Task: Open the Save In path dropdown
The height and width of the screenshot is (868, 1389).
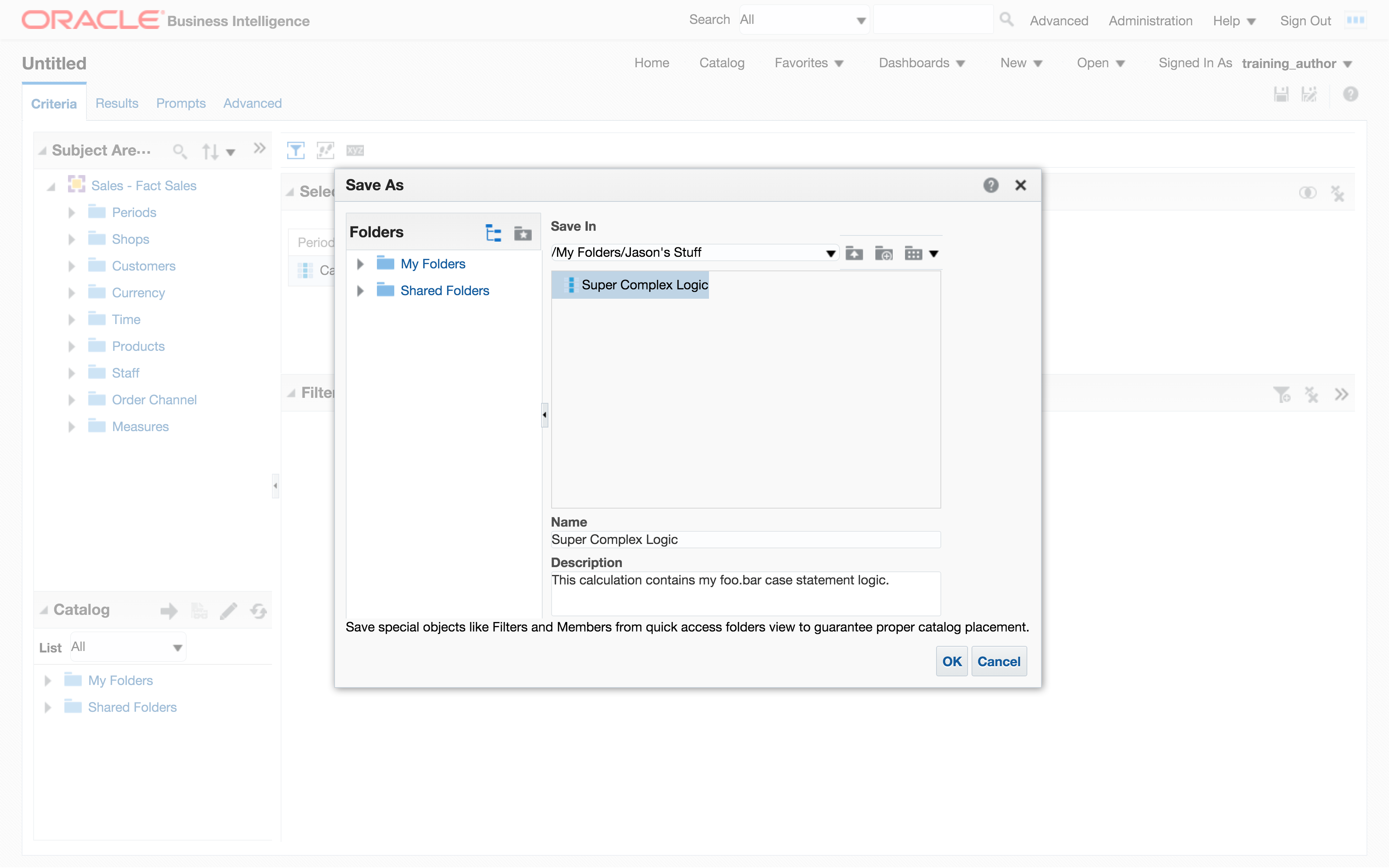Action: coord(830,253)
